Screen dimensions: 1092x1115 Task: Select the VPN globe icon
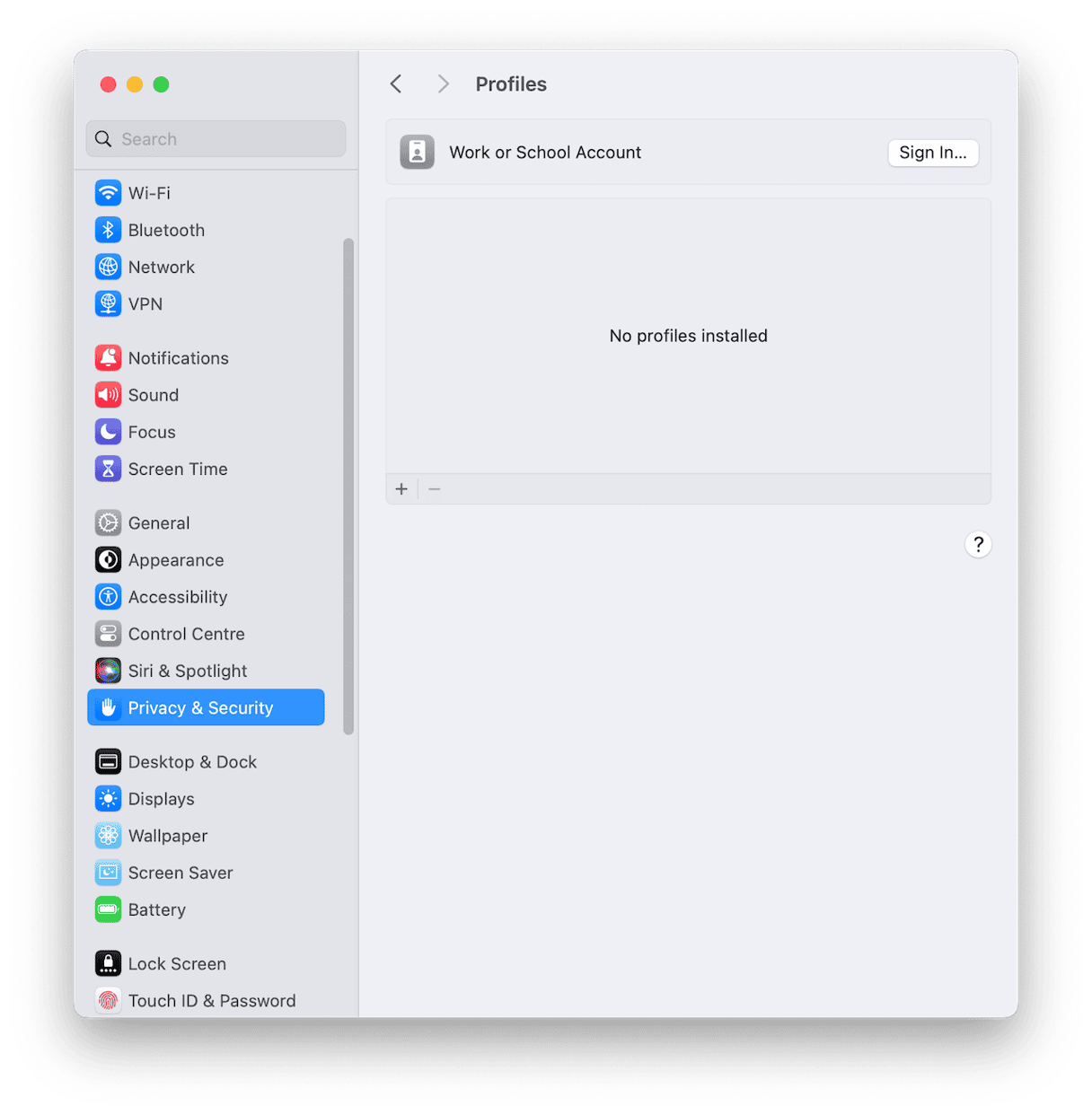[x=108, y=303]
